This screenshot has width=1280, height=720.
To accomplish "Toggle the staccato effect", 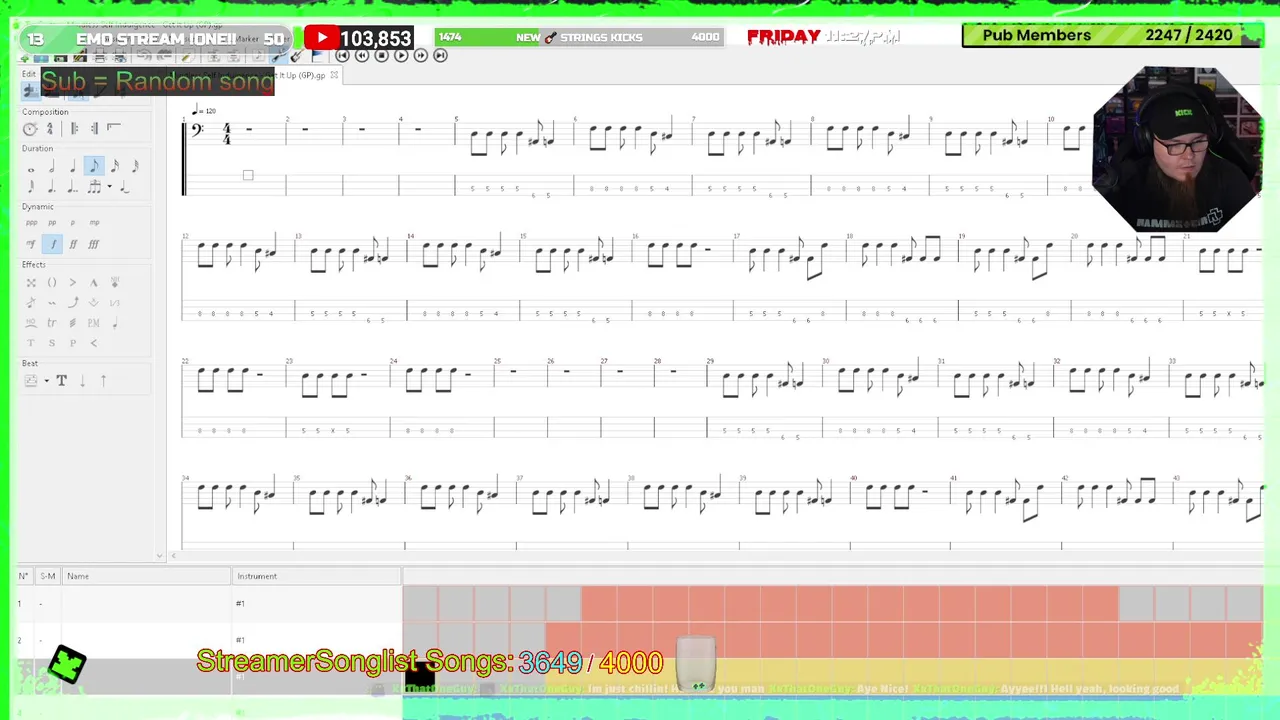I will pos(115,323).
